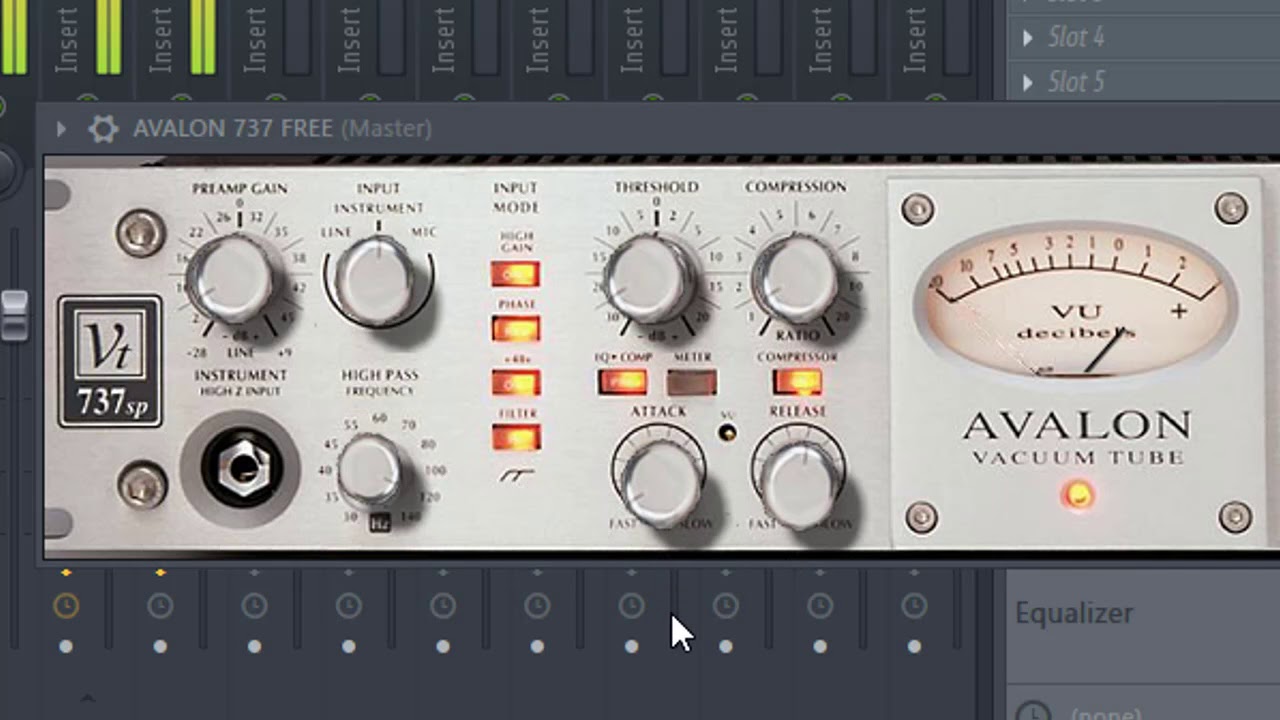Click the Preamp Gain knob
Image resolution: width=1280 pixels, height=720 pixels.
coord(230,279)
